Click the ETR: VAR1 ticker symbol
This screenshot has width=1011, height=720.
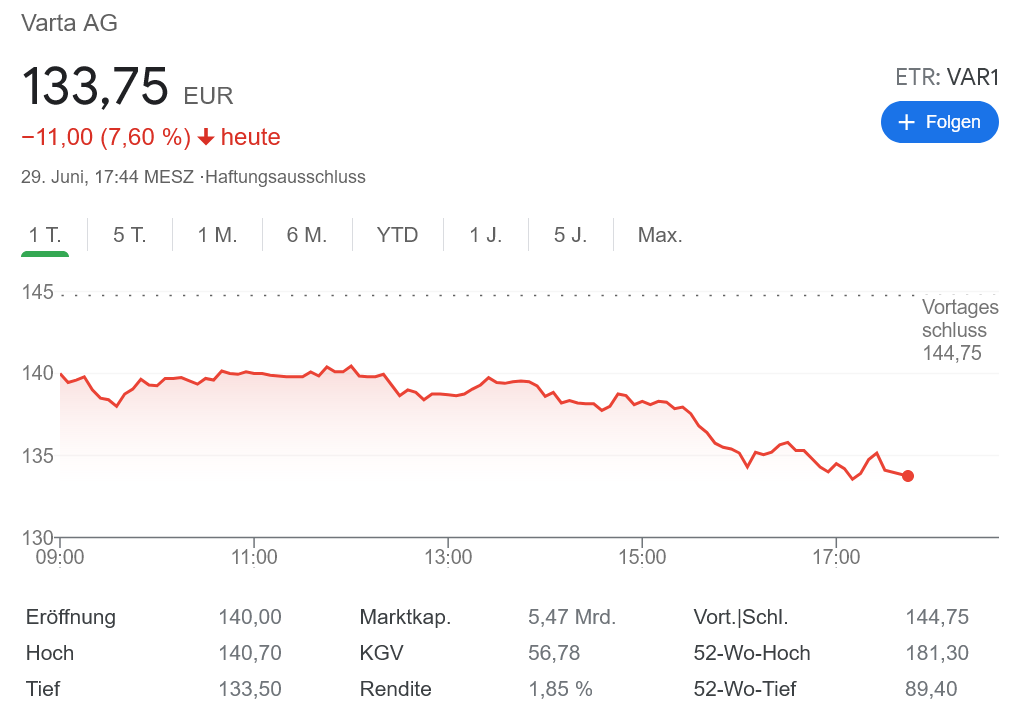click(946, 78)
